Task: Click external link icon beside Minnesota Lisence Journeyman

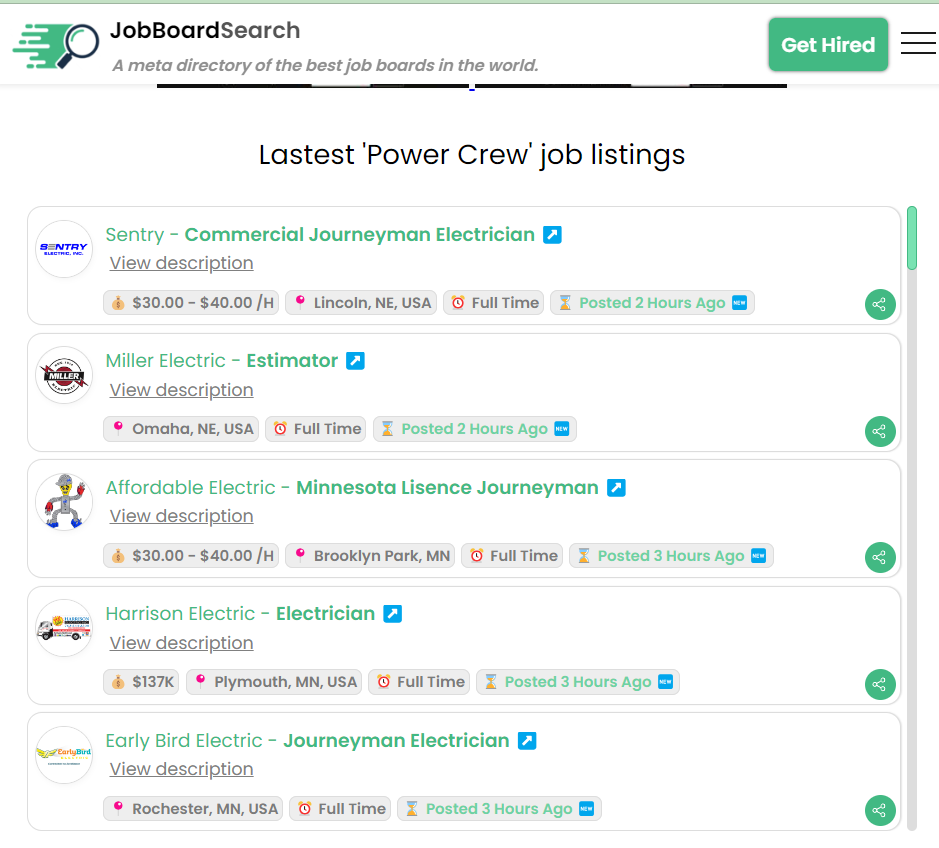Action: [616, 488]
